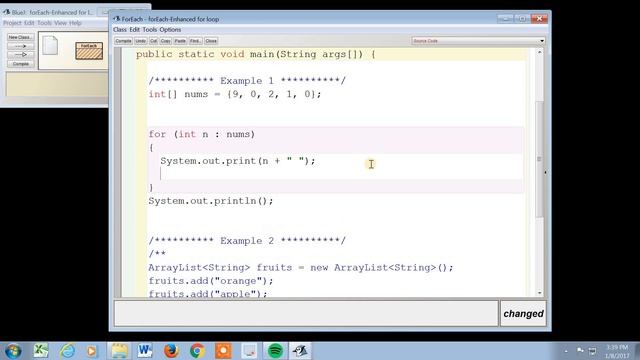This screenshot has height=360, width=640.
Task: Click the editor scroll-up arrow
Action: (540, 52)
